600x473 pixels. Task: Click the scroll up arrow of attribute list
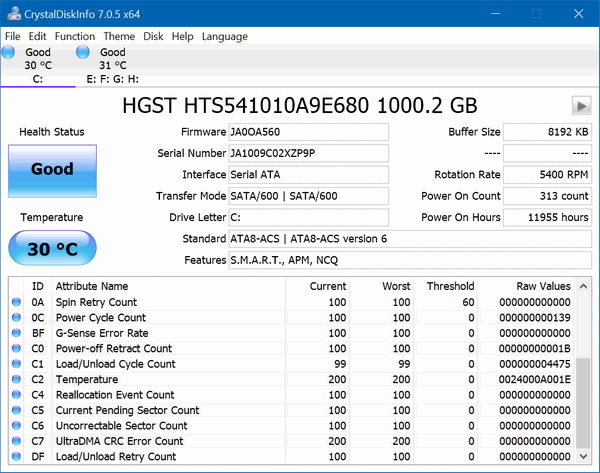583,286
